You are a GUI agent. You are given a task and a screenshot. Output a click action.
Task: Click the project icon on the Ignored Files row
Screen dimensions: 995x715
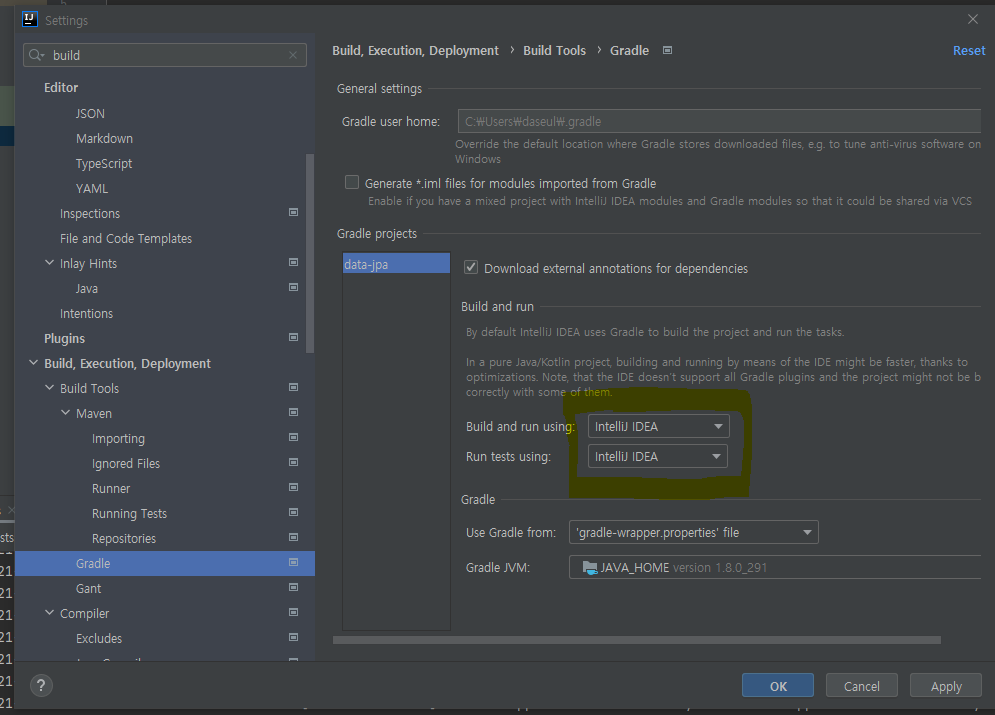click(x=293, y=462)
